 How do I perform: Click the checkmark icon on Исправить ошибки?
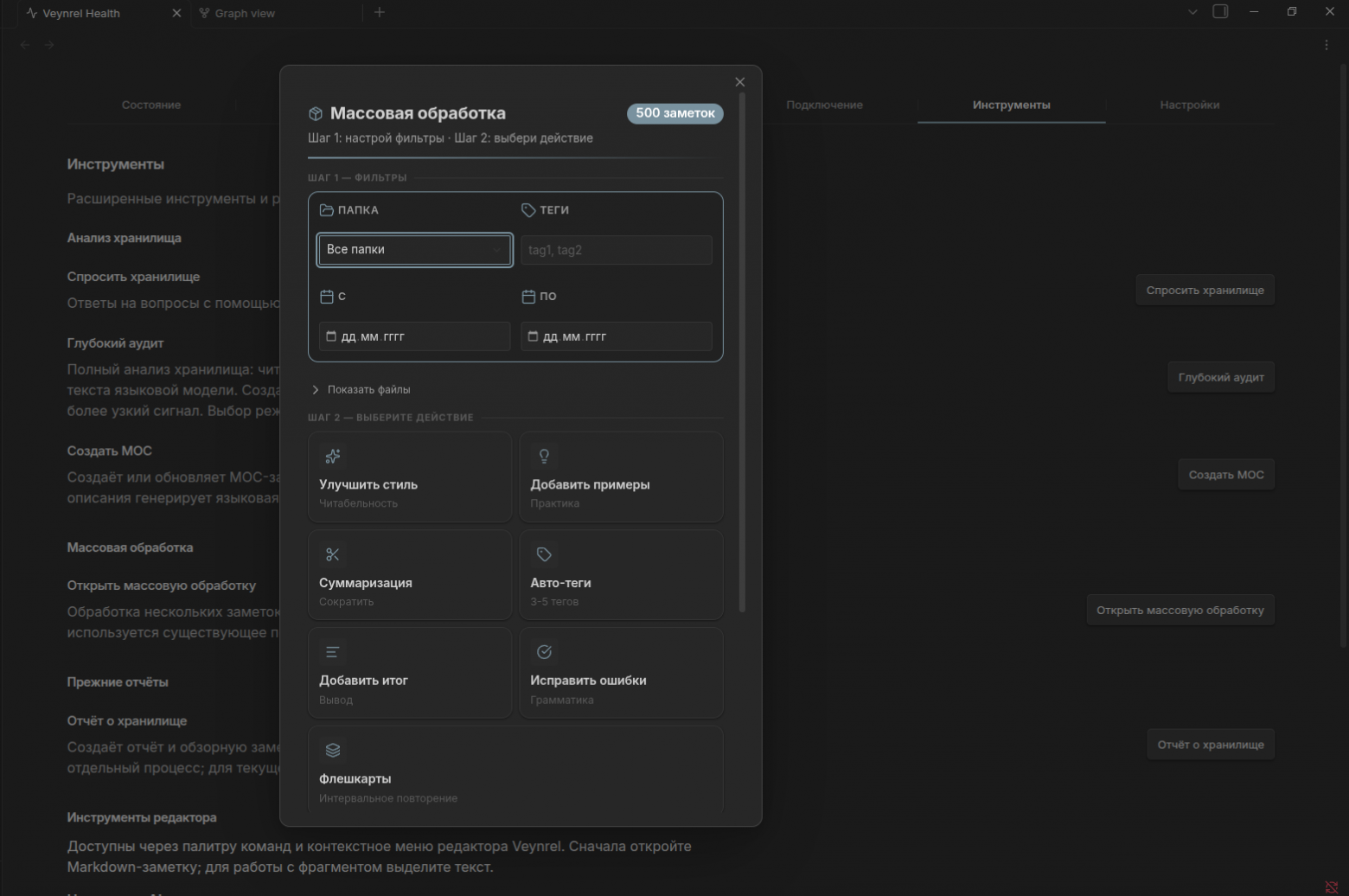(544, 652)
